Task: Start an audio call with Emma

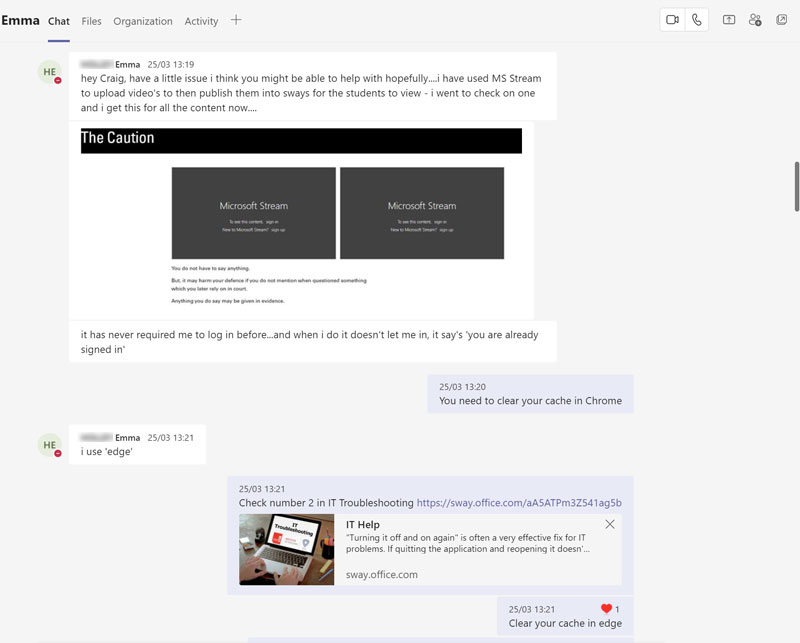Action: click(696, 20)
